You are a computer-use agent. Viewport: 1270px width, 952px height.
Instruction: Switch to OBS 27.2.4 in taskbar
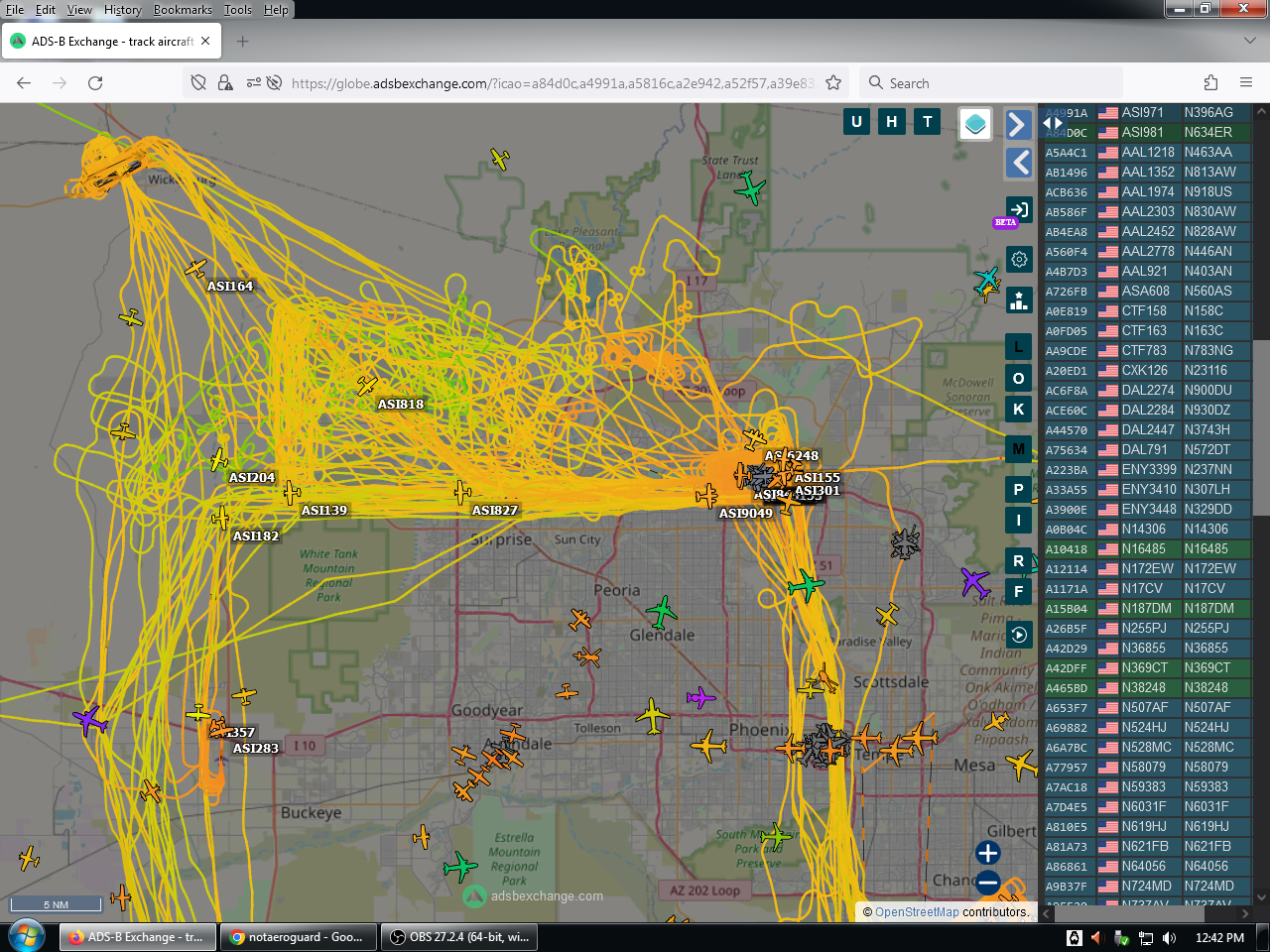tap(459, 937)
